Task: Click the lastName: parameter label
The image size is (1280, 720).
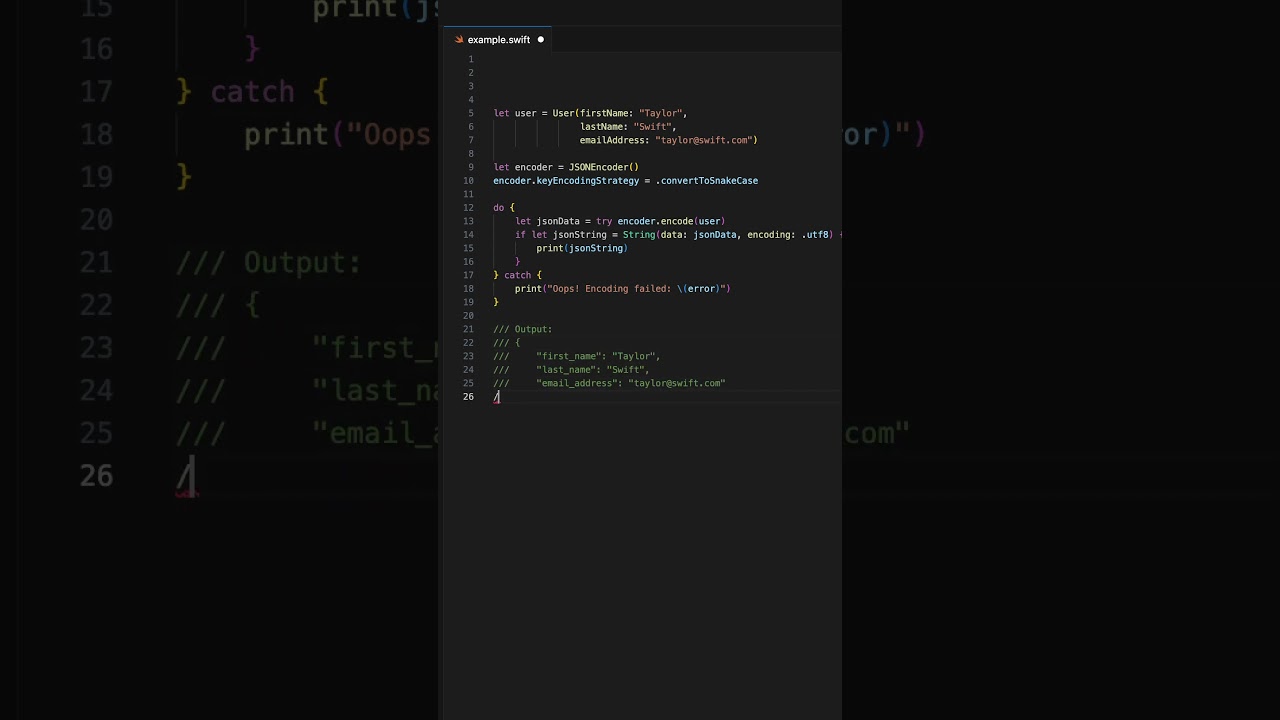Action: pos(604,127)
